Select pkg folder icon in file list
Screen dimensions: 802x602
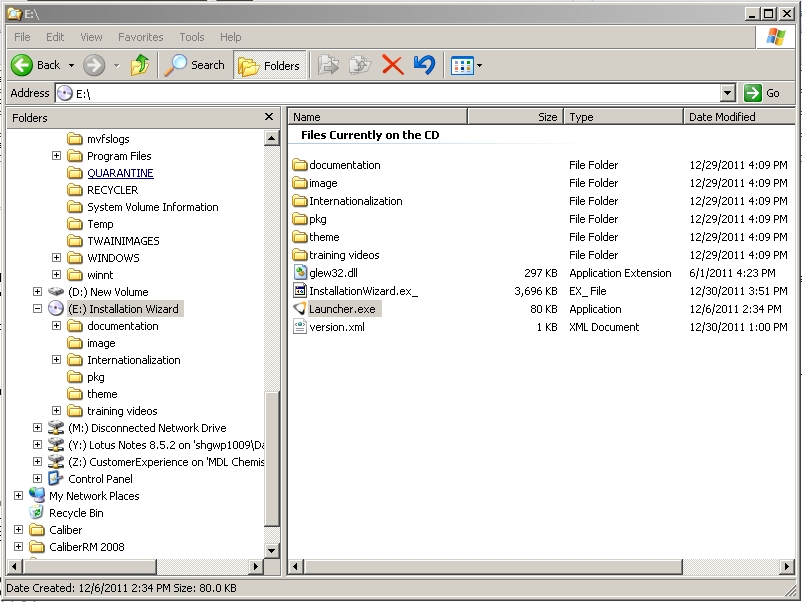[x=300, y=219]
